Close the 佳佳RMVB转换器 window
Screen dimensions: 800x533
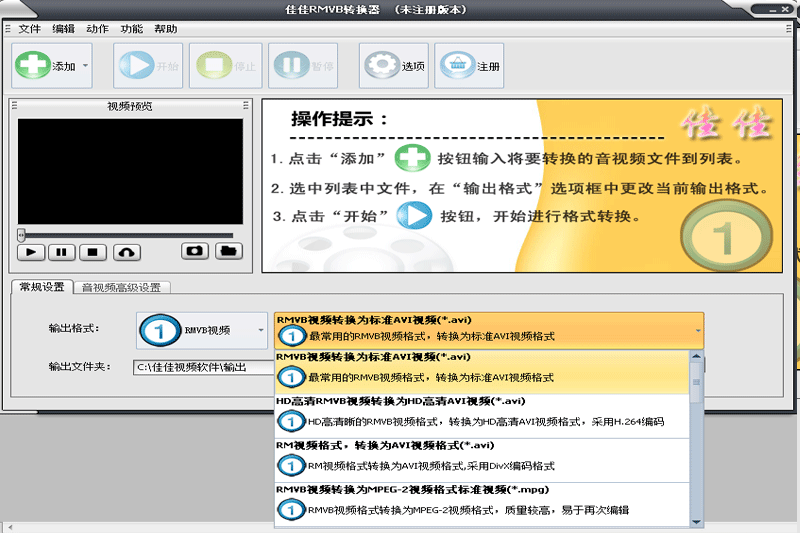coord(786,10)
